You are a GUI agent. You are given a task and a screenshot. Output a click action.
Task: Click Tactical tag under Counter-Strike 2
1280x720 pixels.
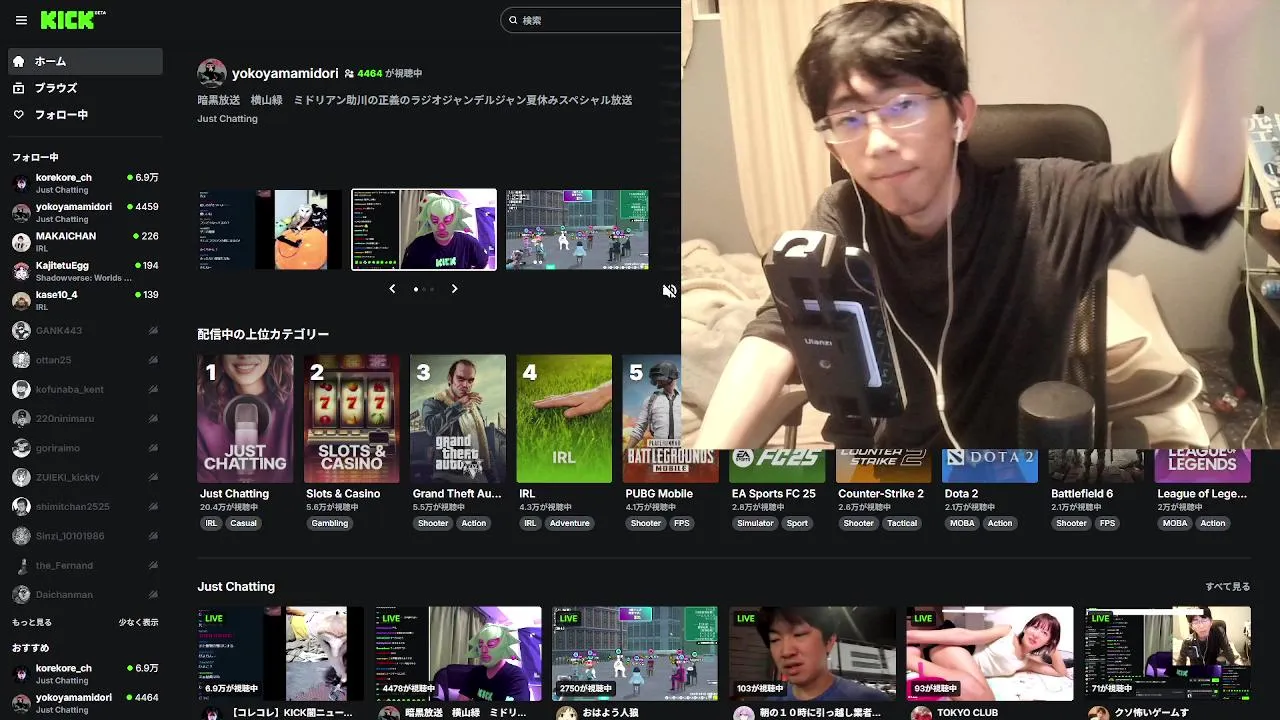(x=902, y=523)
